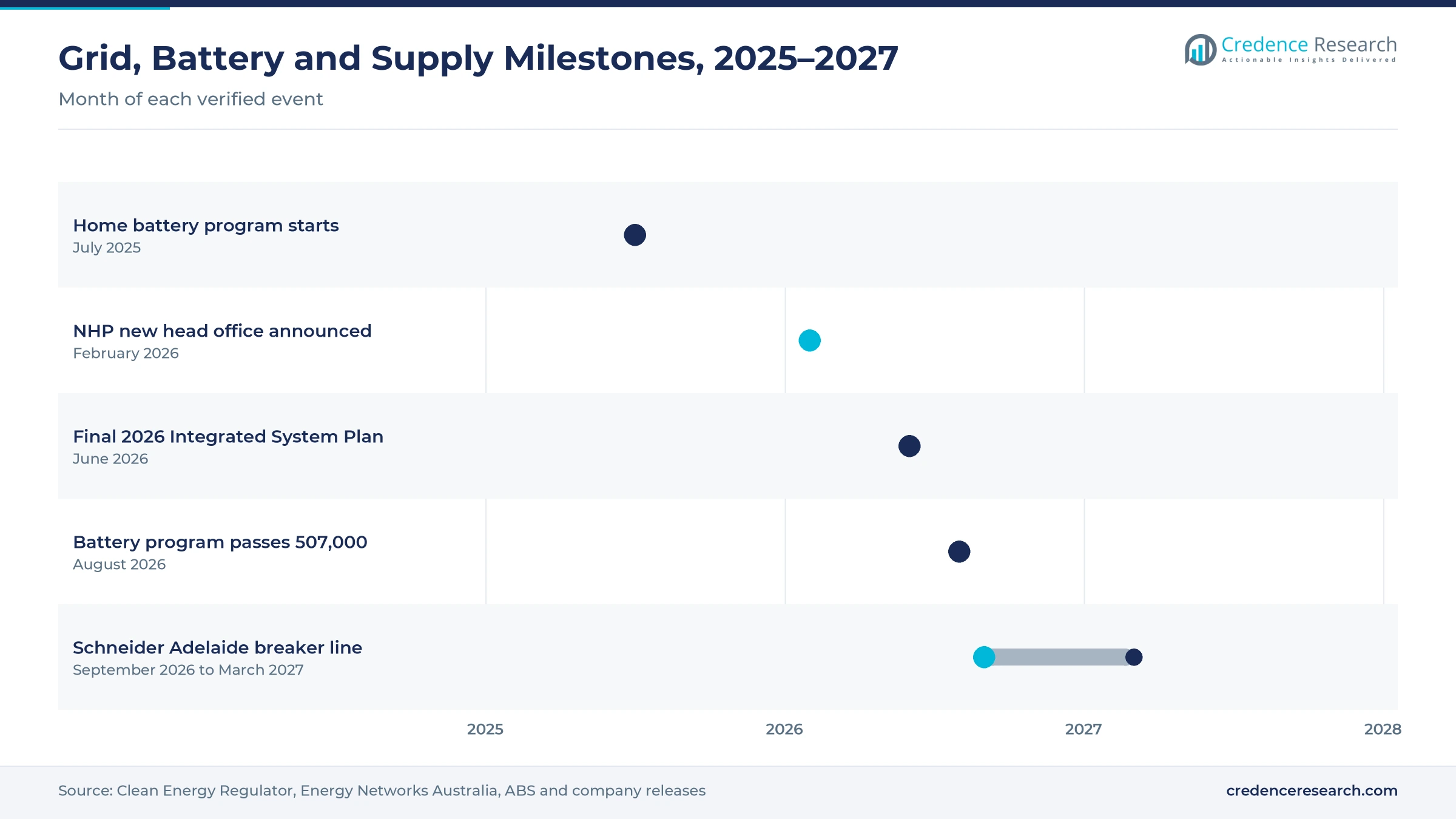Click the 'Actionable Insights Delivered' tagline
Image resolution: width=1456 pixels, height=819 pixels.
[x=1309, y=60]
